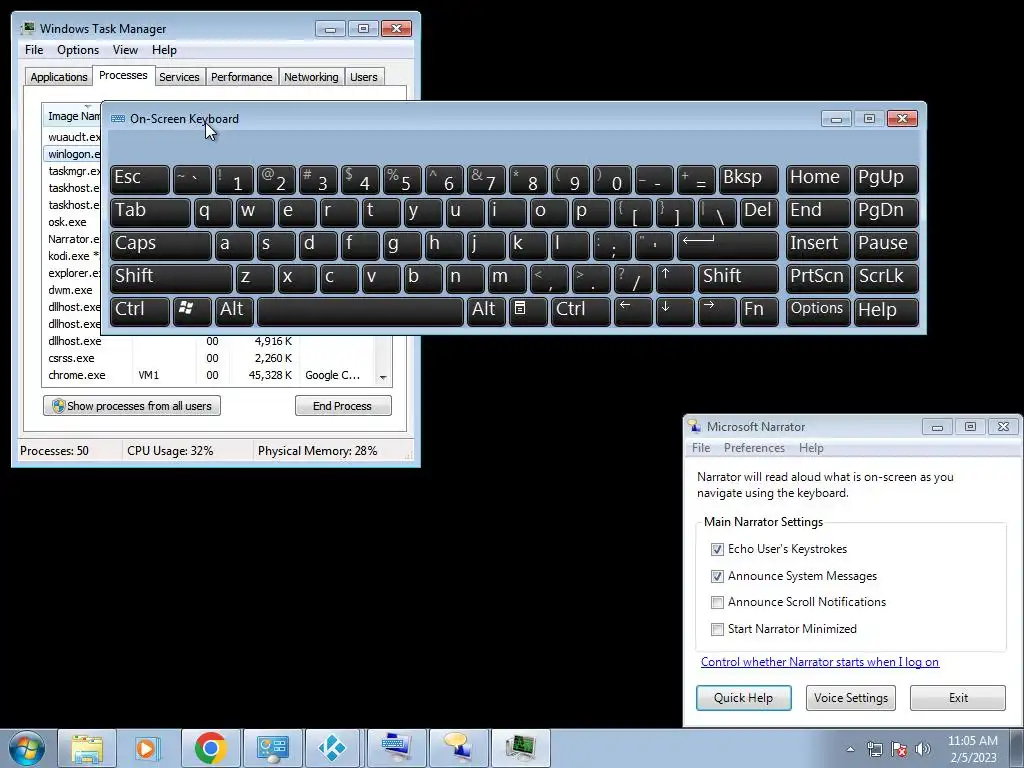The width and height of the screenshot is (1024, 768).
Task: Toggle the left Shift key
Action: [171, 278]
